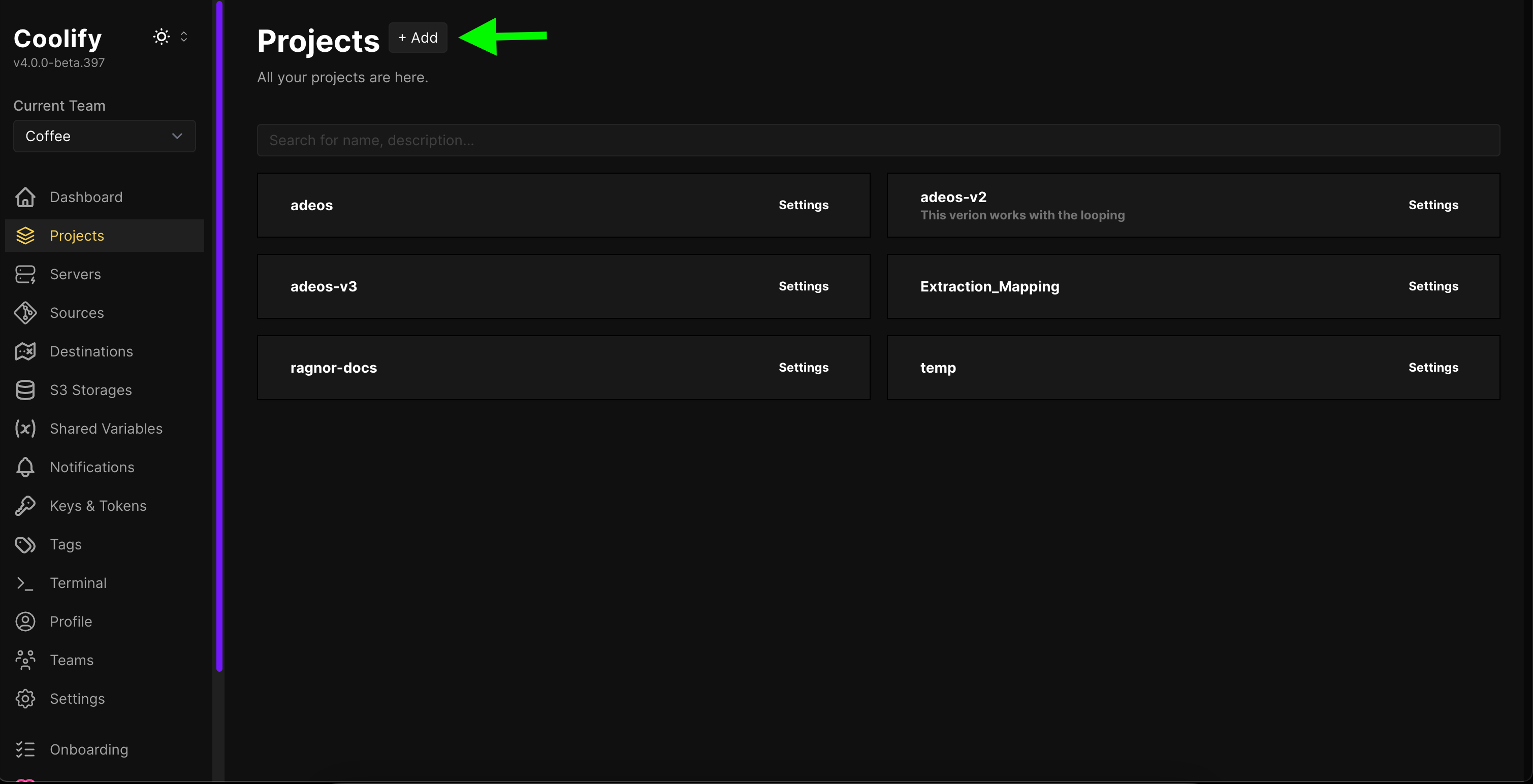The width and height of the screenshot is (1533, 784).
Task: Open Onboarding page
Action: coord(105,749)
